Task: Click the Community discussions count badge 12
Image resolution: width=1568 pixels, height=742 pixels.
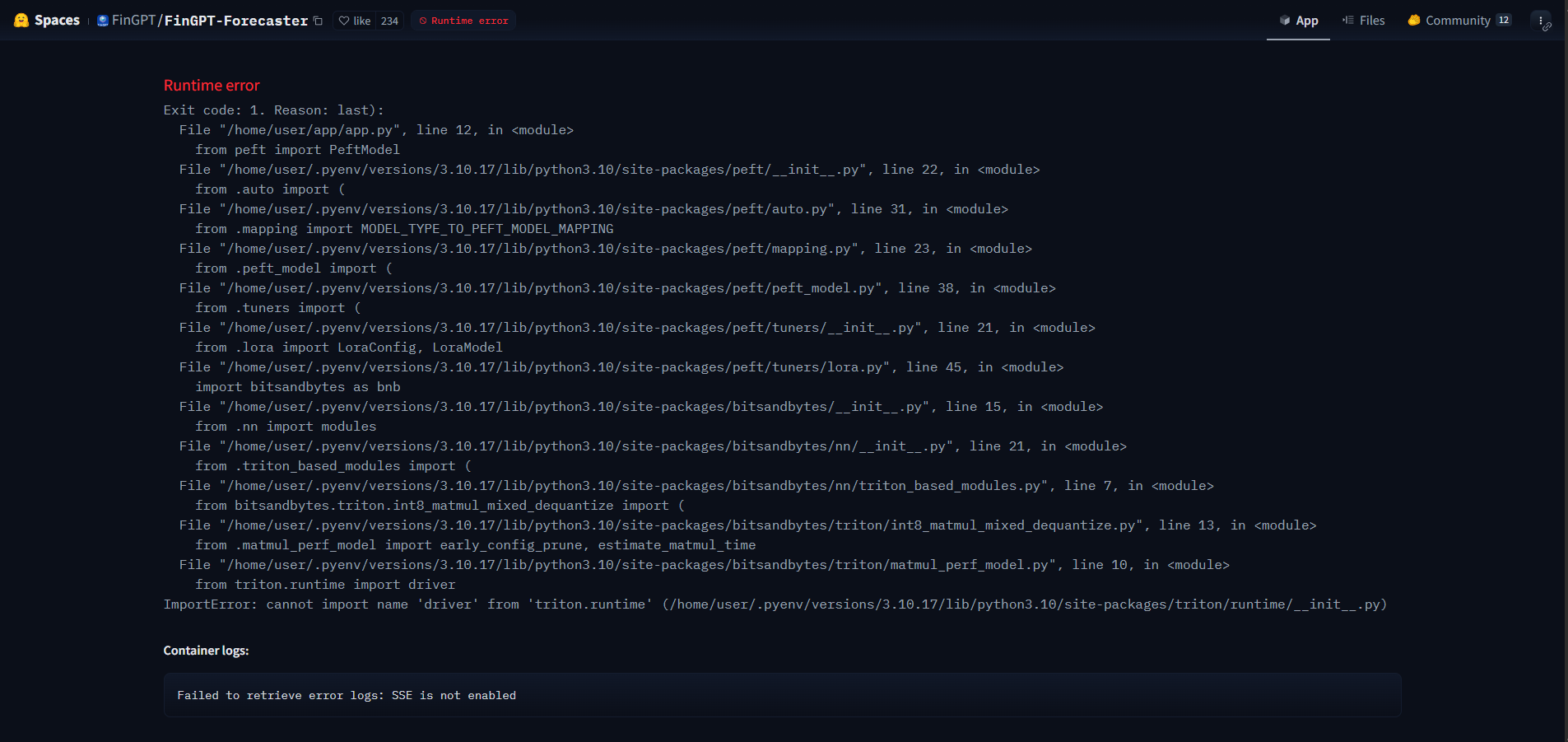Action: point(1504,21)
